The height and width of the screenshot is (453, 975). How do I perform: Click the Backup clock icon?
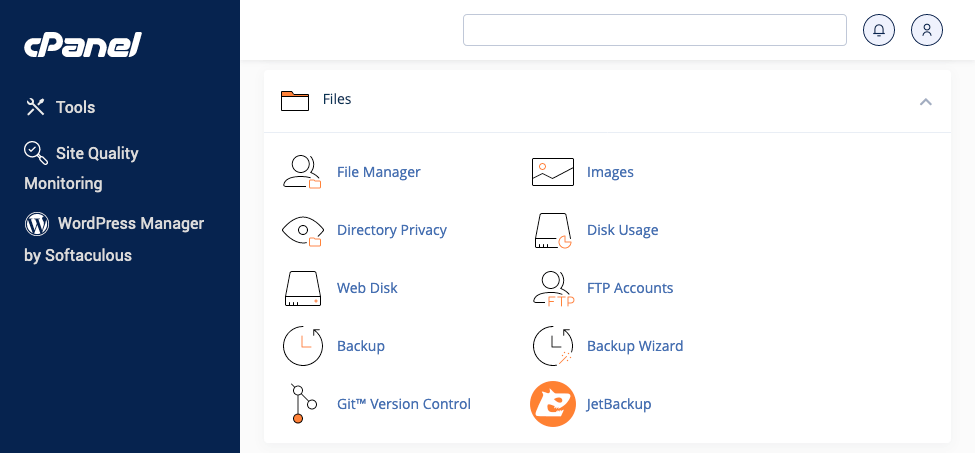pyautogui.click(x=303, y=346)
